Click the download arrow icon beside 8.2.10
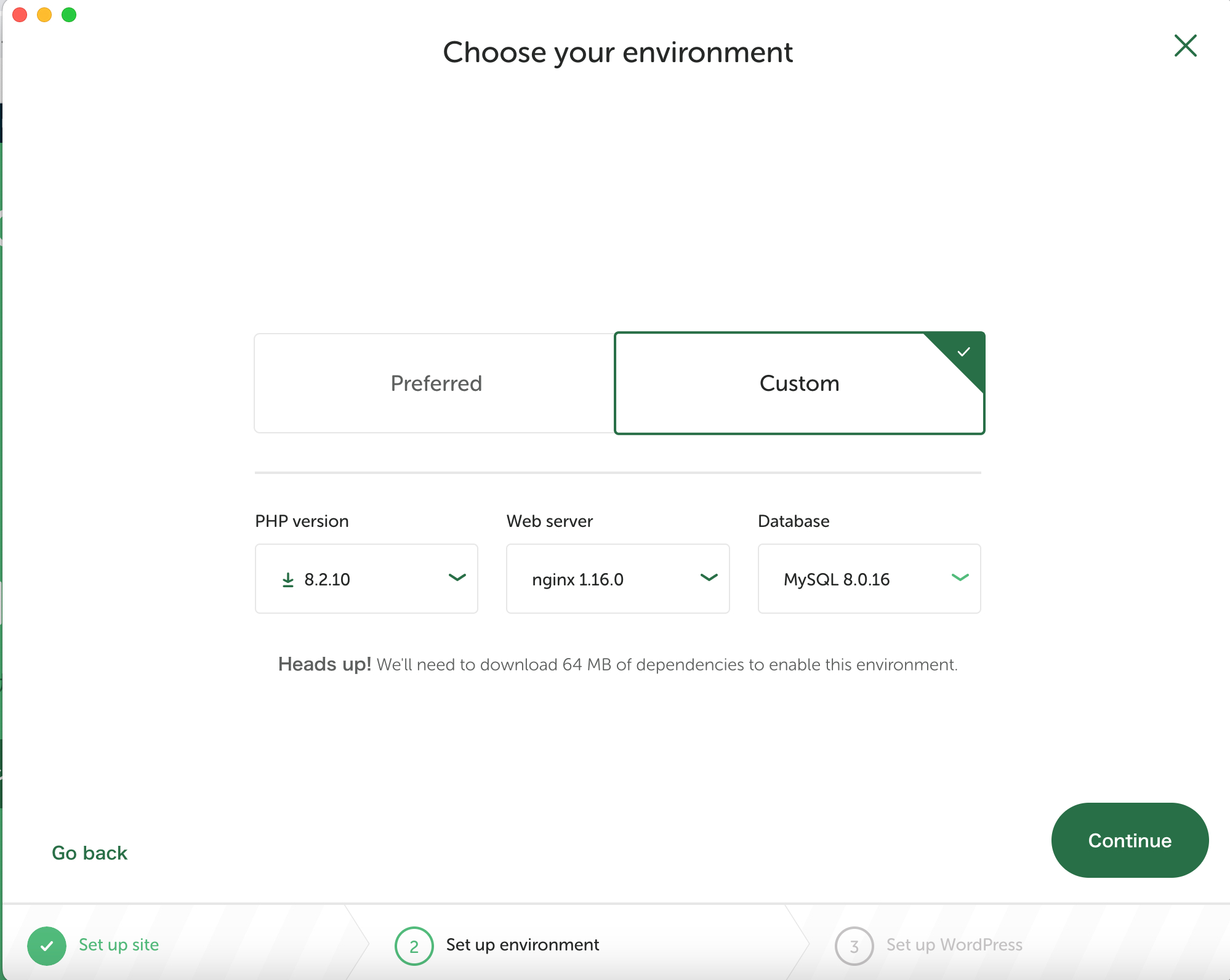1230x980 pixels. (287, 579)
